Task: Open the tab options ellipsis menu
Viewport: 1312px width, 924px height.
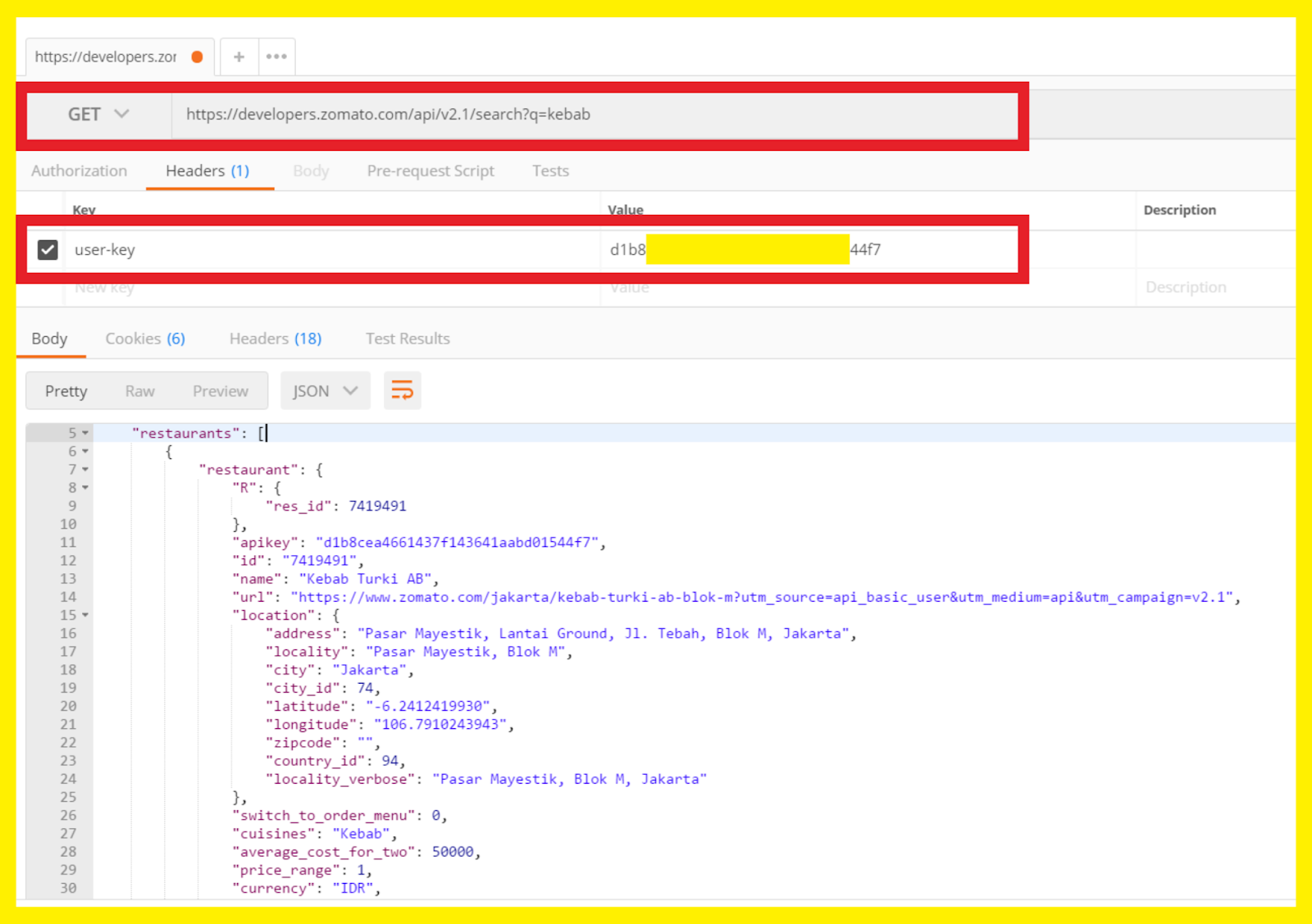Action: (x=276, y=57)
